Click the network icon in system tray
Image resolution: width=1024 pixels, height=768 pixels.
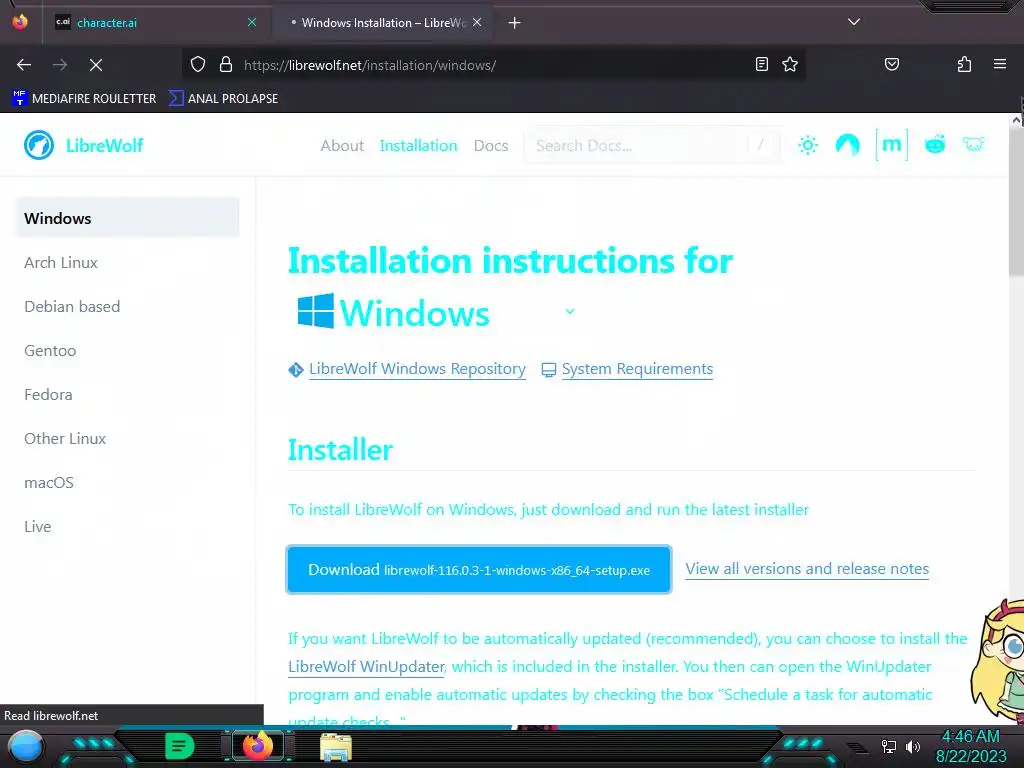point(888,746)
